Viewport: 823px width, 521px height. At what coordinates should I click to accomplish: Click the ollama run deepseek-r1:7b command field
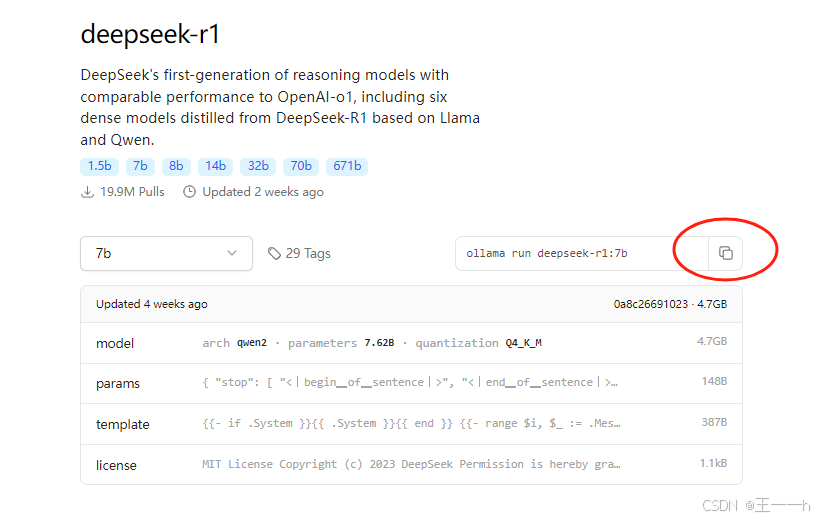582,253
